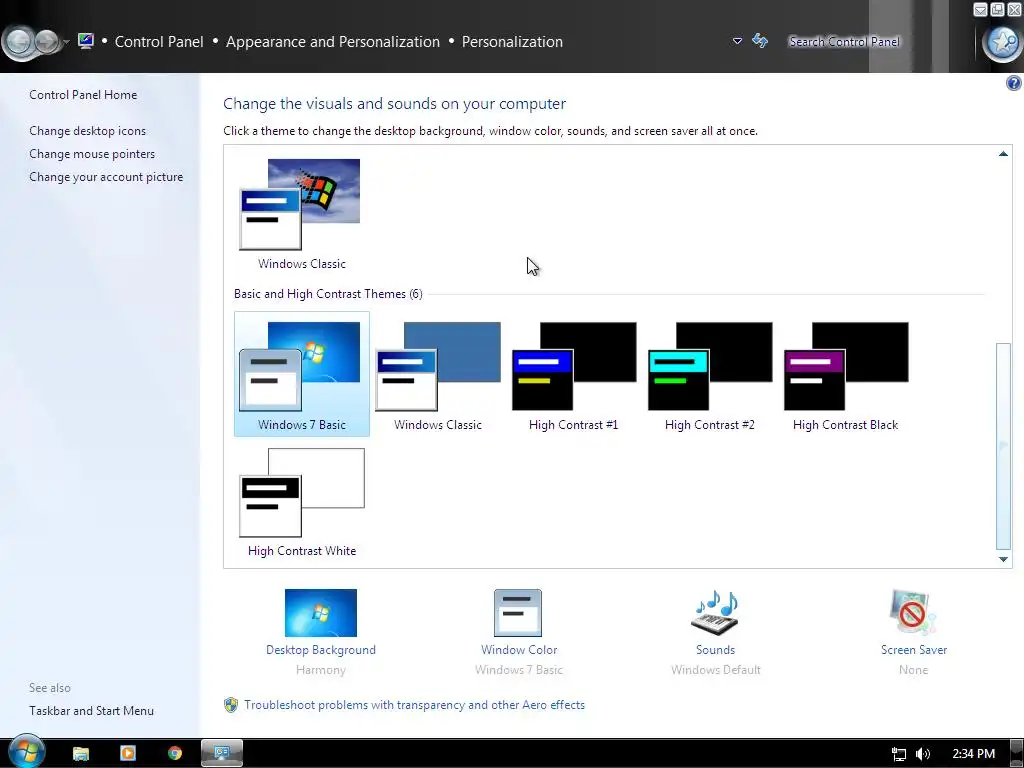Refresh the page using the arrows icon
The image size is (1024, 768).
click(760, 41)
